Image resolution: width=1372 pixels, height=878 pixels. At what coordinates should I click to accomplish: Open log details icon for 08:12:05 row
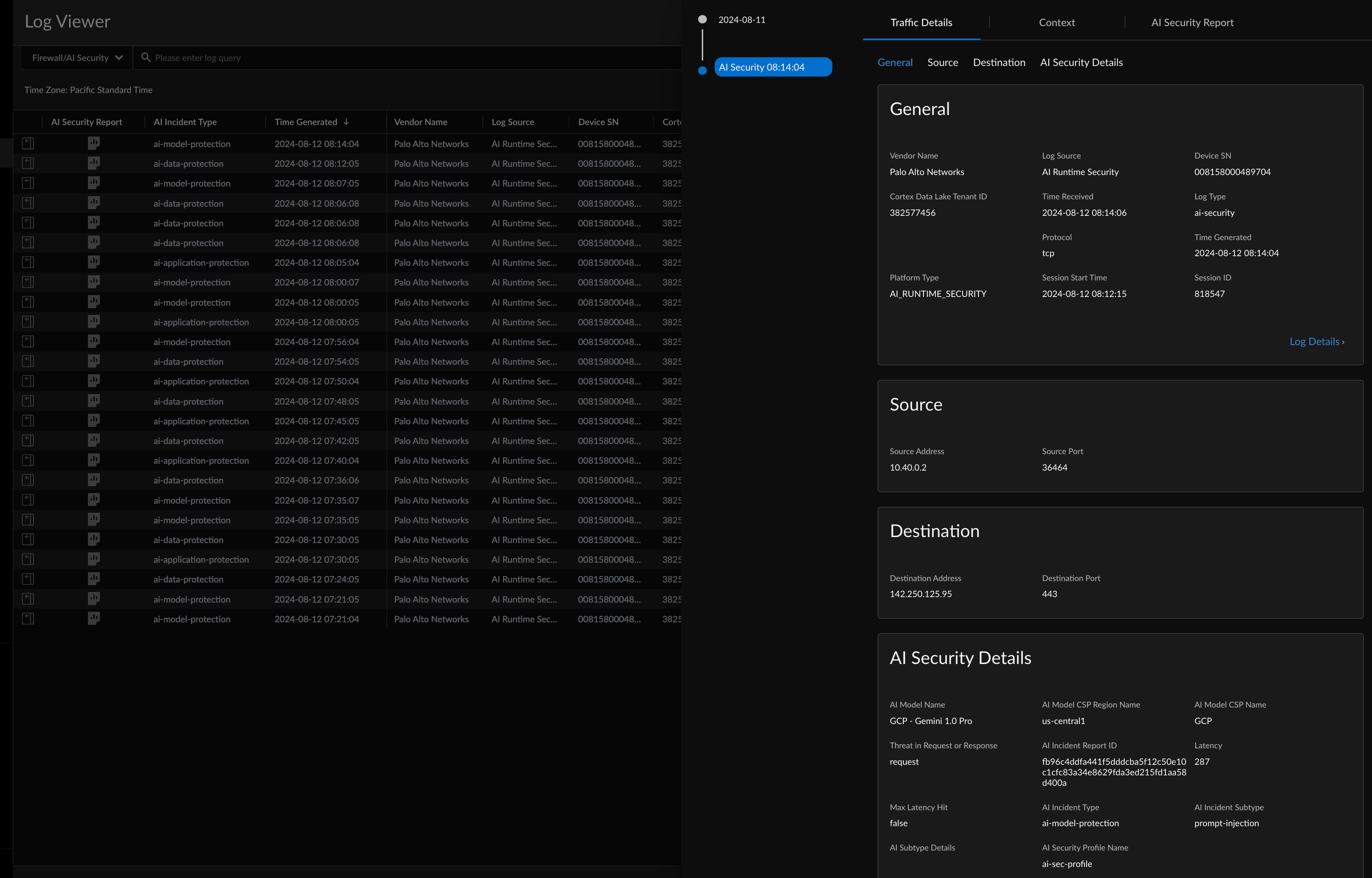coord(28,164)
